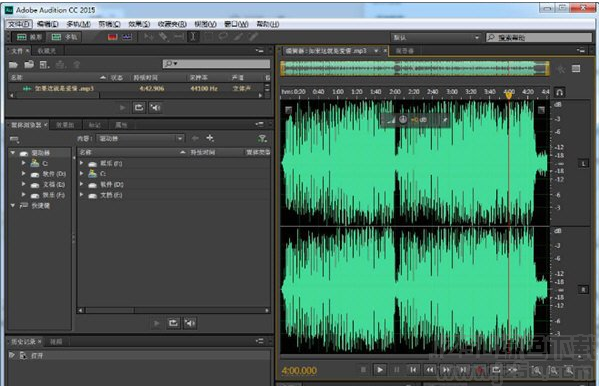This screenshot has height=386, width=599.
Task: Click the Import File icon in Files panel
Action: click(x=29, y=65)
